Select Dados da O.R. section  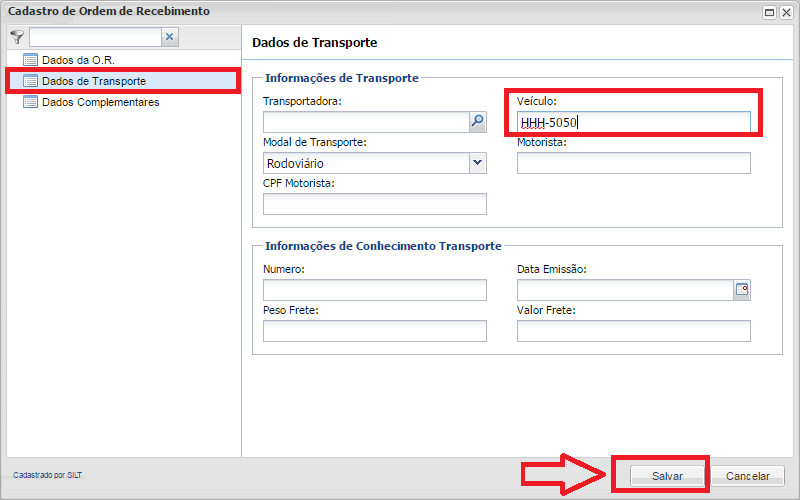pyautogui.click(x=78, y=60)
